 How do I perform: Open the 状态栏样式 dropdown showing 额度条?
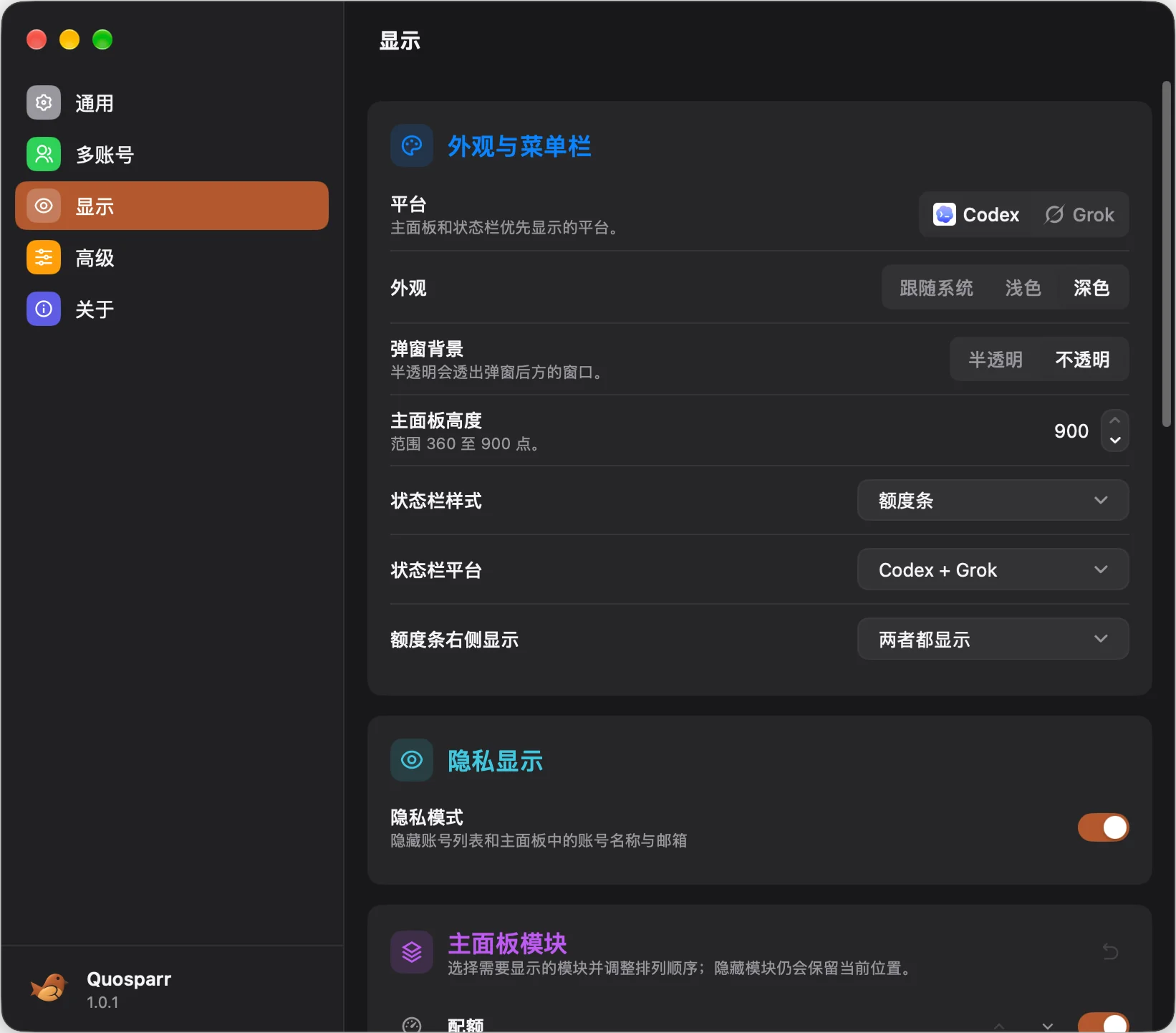993,500
